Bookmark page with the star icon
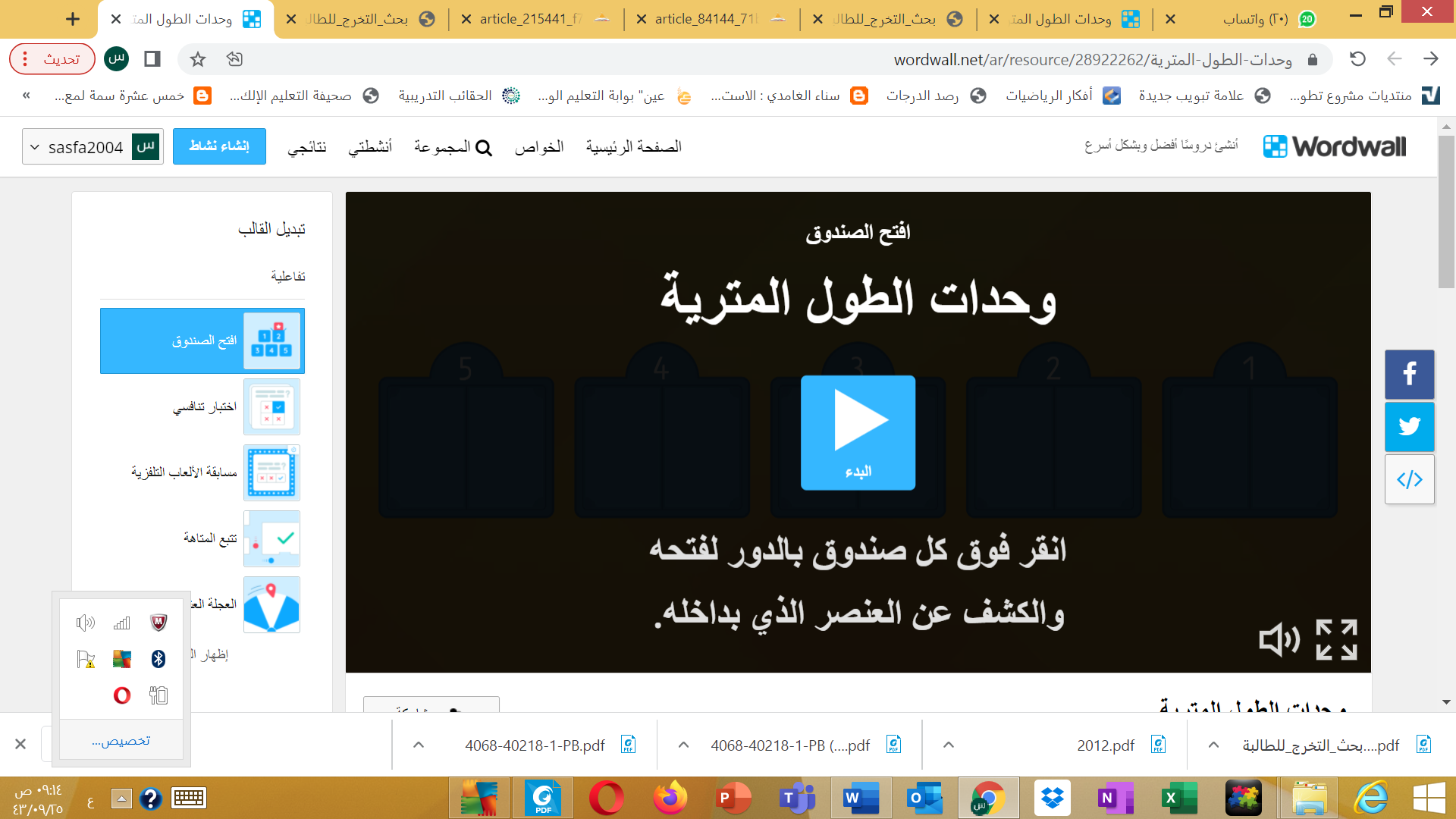Image resolution: width=1456 pixels, height=819 pixels. [x=198, y=59]
